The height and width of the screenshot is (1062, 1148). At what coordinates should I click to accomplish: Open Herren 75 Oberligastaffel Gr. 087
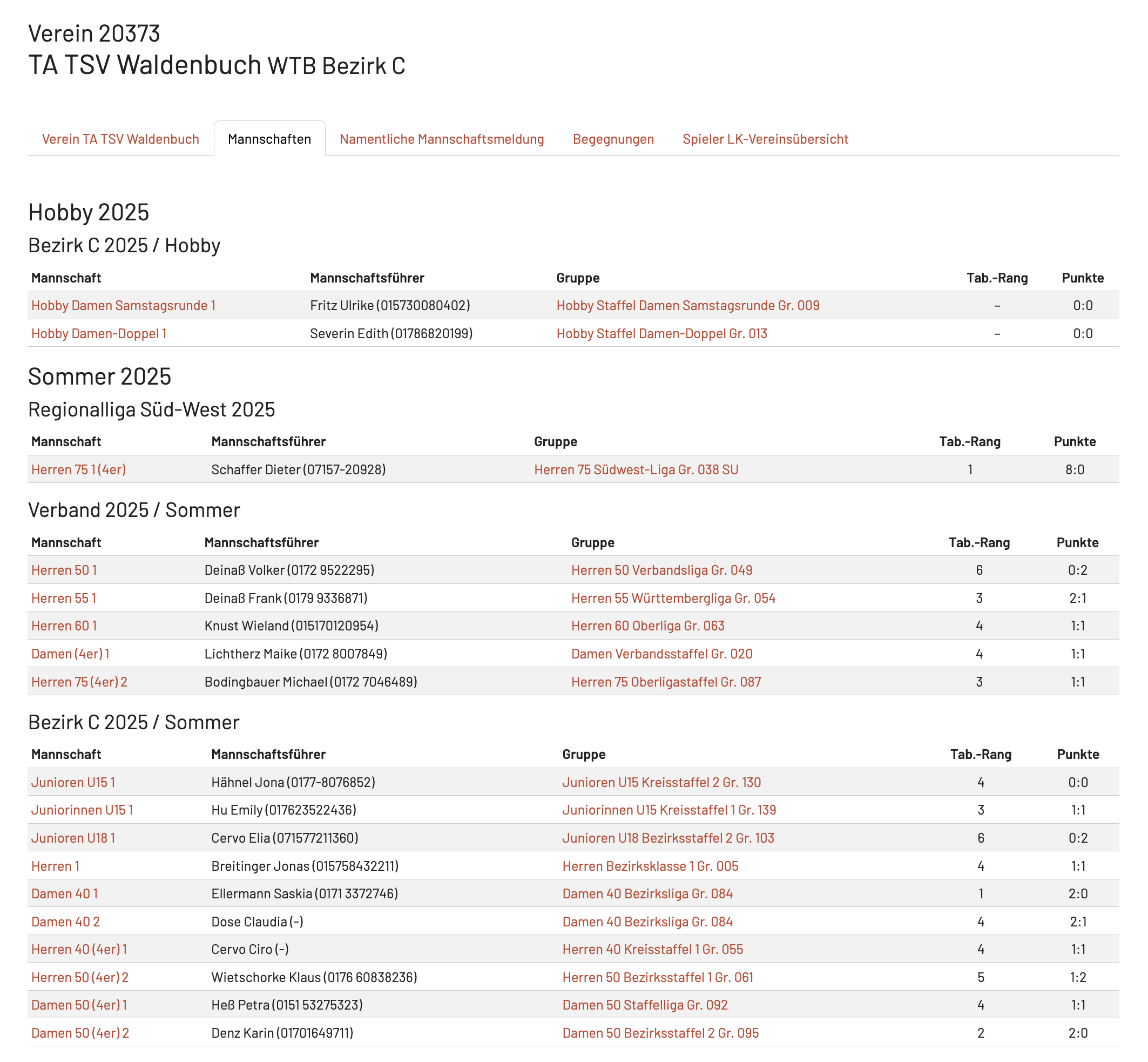[665, 682]
